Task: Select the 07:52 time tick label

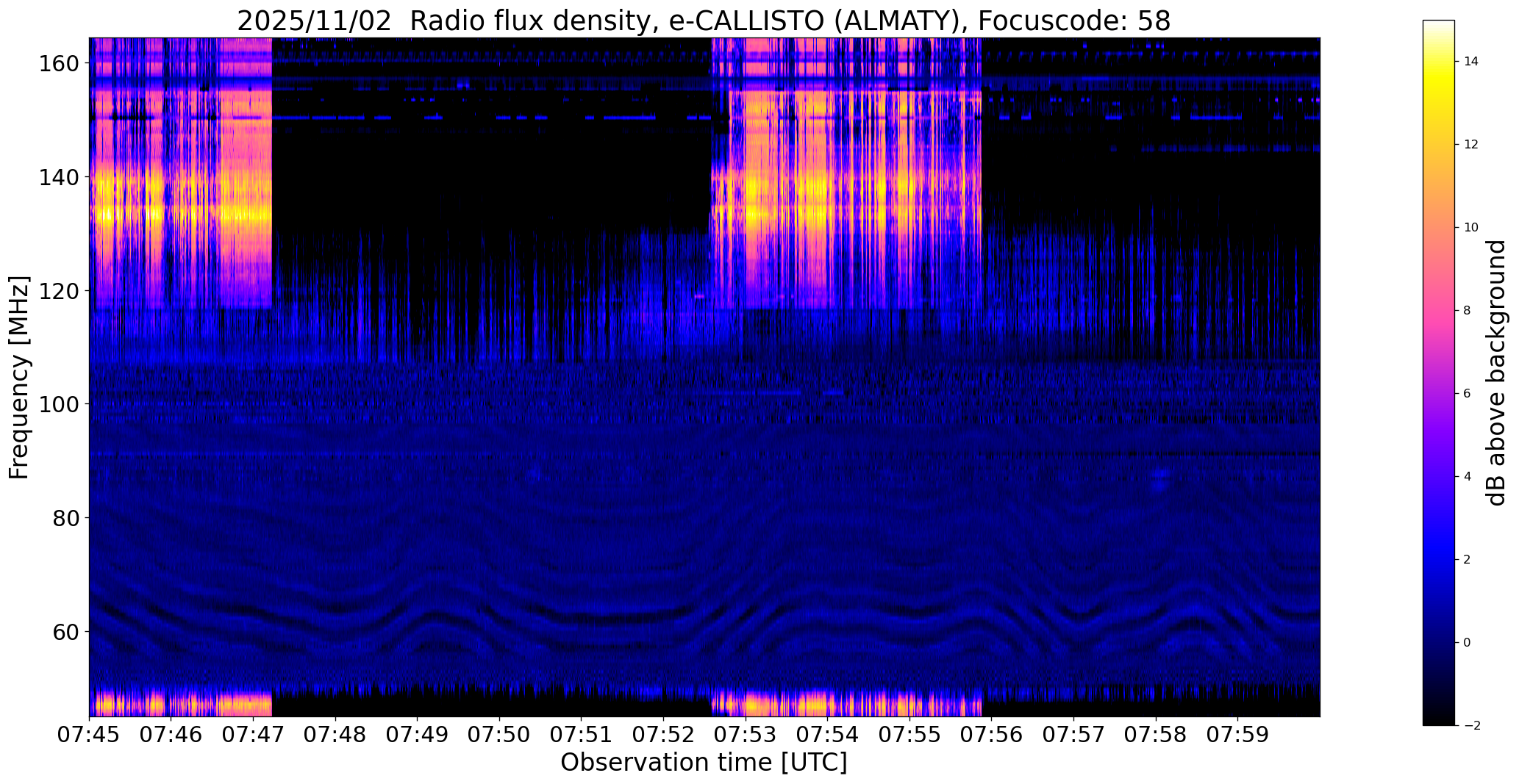Action: click(x=664, y=734)
